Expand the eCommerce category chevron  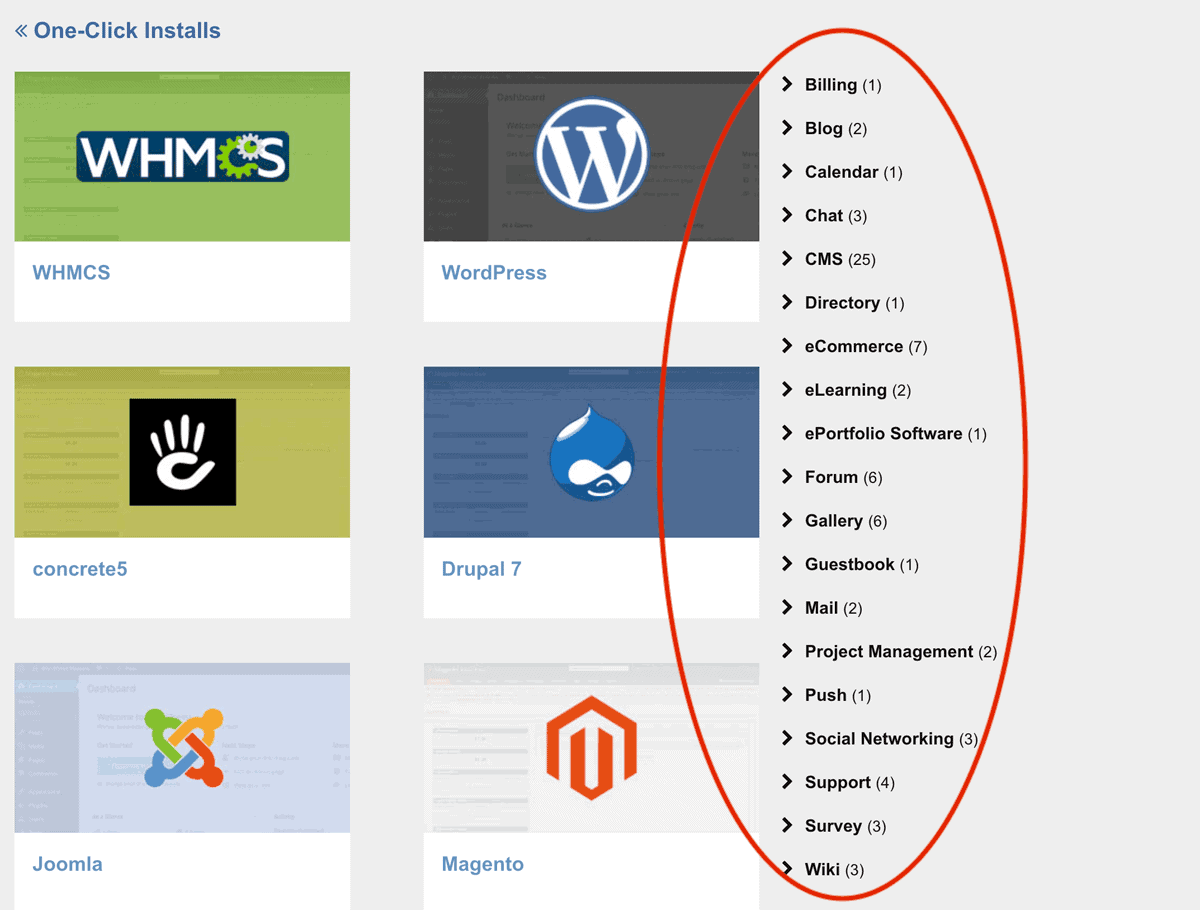[787, 345]
